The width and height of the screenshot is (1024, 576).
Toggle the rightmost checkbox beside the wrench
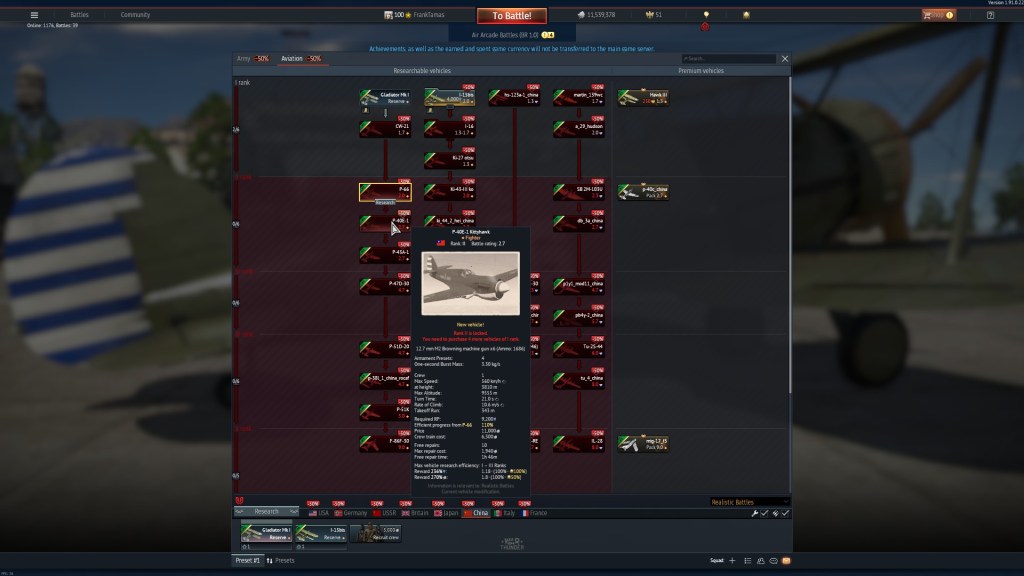[x=785, y=513]
